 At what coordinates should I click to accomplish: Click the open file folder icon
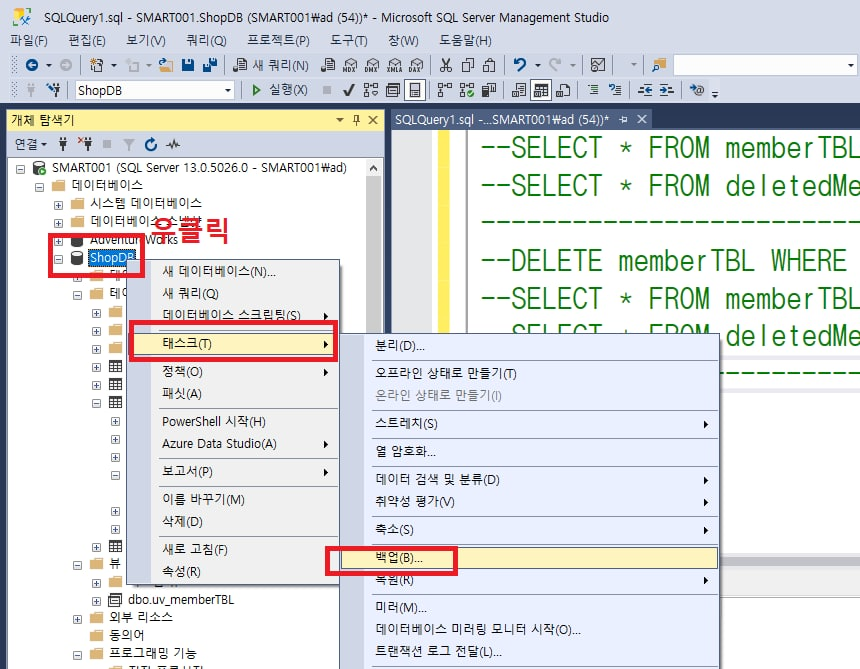click(166, 65)
